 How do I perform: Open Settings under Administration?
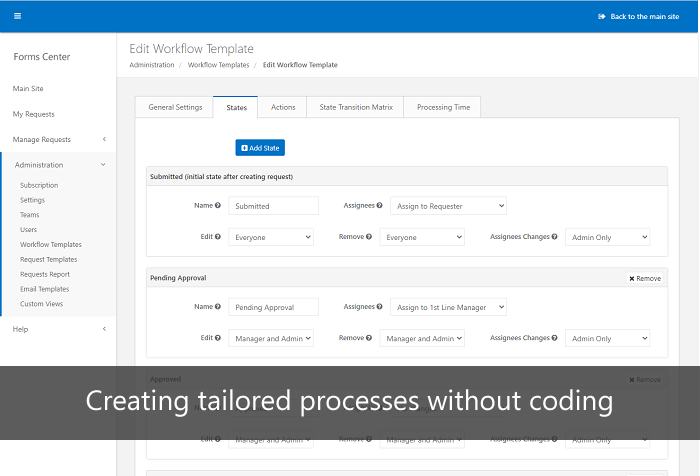(32, 200)
